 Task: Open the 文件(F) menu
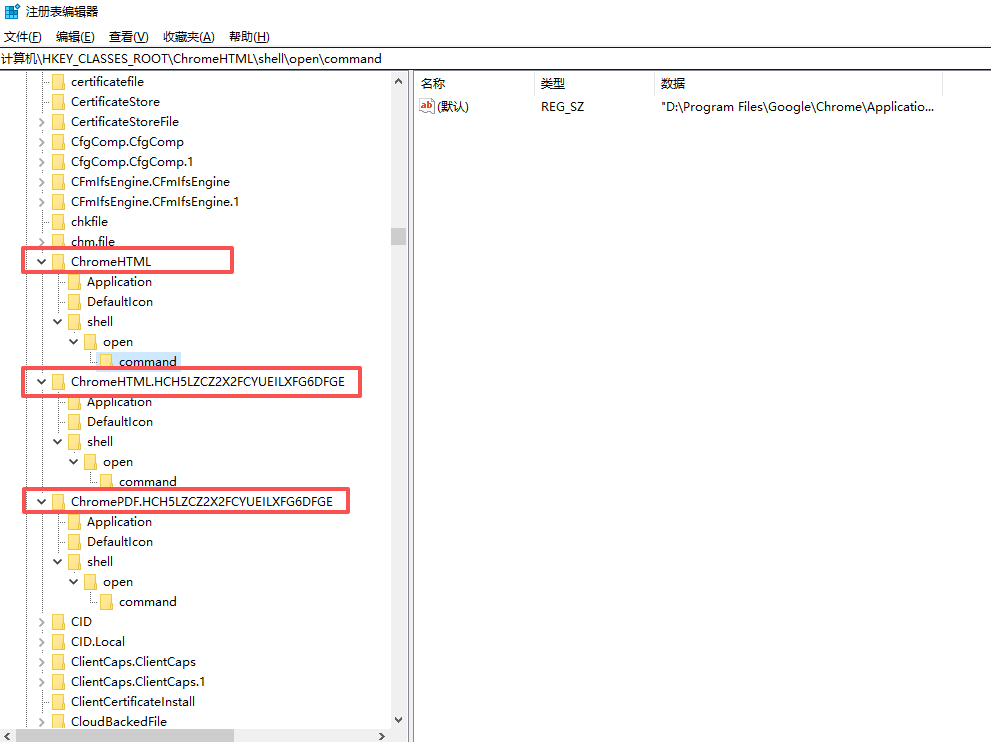point(23,37)
